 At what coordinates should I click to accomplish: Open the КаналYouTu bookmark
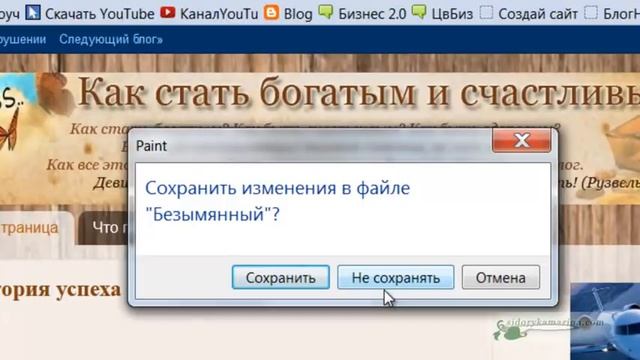pos(219,14)
